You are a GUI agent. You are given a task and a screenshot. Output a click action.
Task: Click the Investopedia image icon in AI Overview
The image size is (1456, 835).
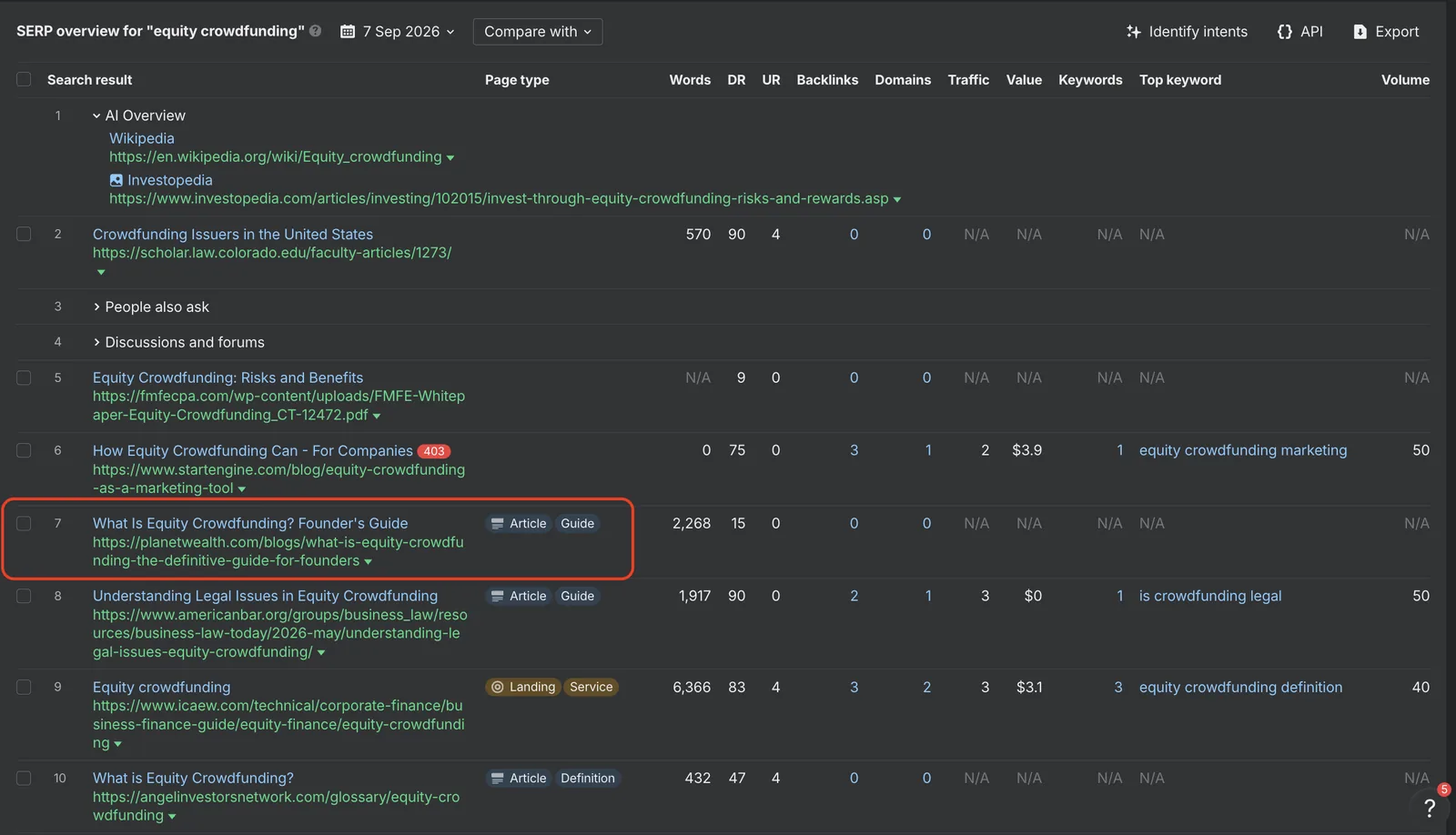point(116,180)
